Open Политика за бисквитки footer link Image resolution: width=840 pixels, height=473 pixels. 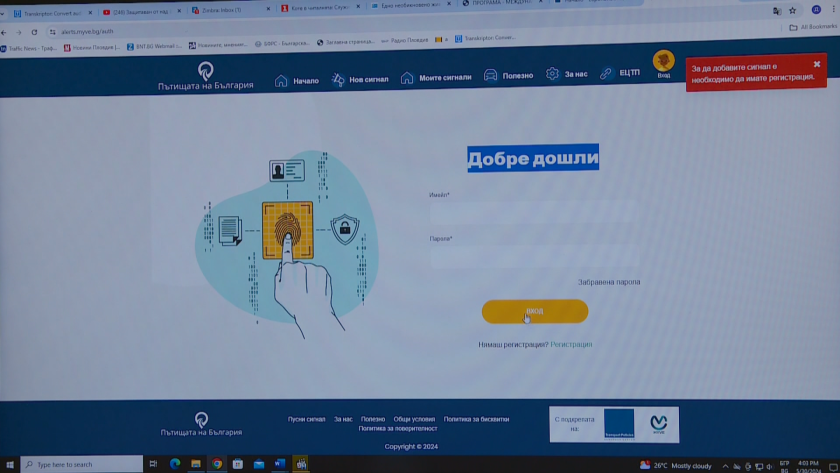point(476,419)
